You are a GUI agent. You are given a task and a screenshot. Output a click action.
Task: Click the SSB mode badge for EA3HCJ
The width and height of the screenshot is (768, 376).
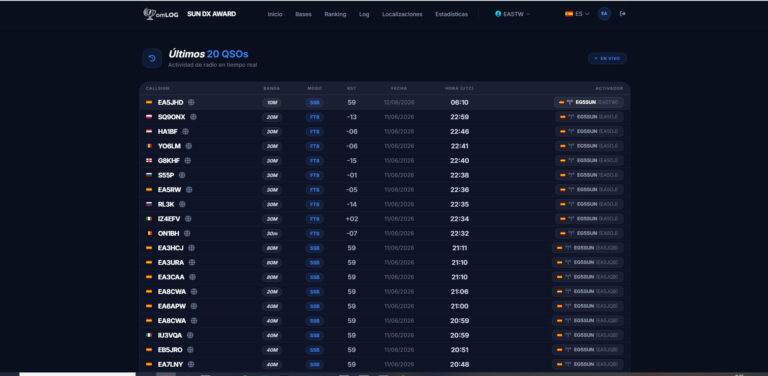coord(314,248)
